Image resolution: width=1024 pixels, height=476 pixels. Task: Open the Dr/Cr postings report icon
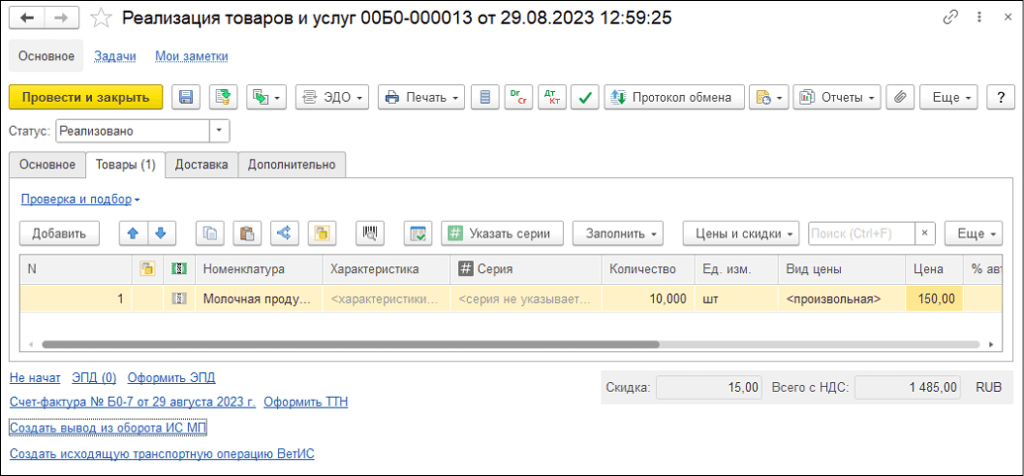[519, 97]
